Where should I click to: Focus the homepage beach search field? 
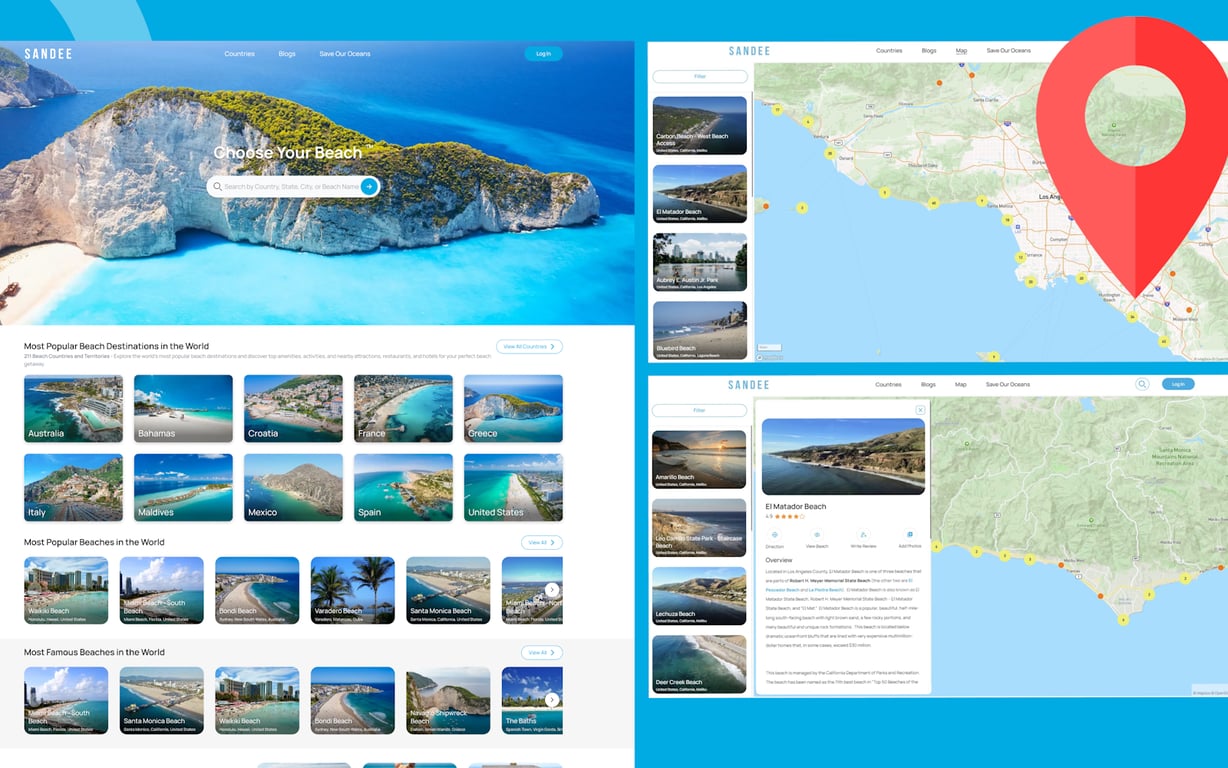293,187
